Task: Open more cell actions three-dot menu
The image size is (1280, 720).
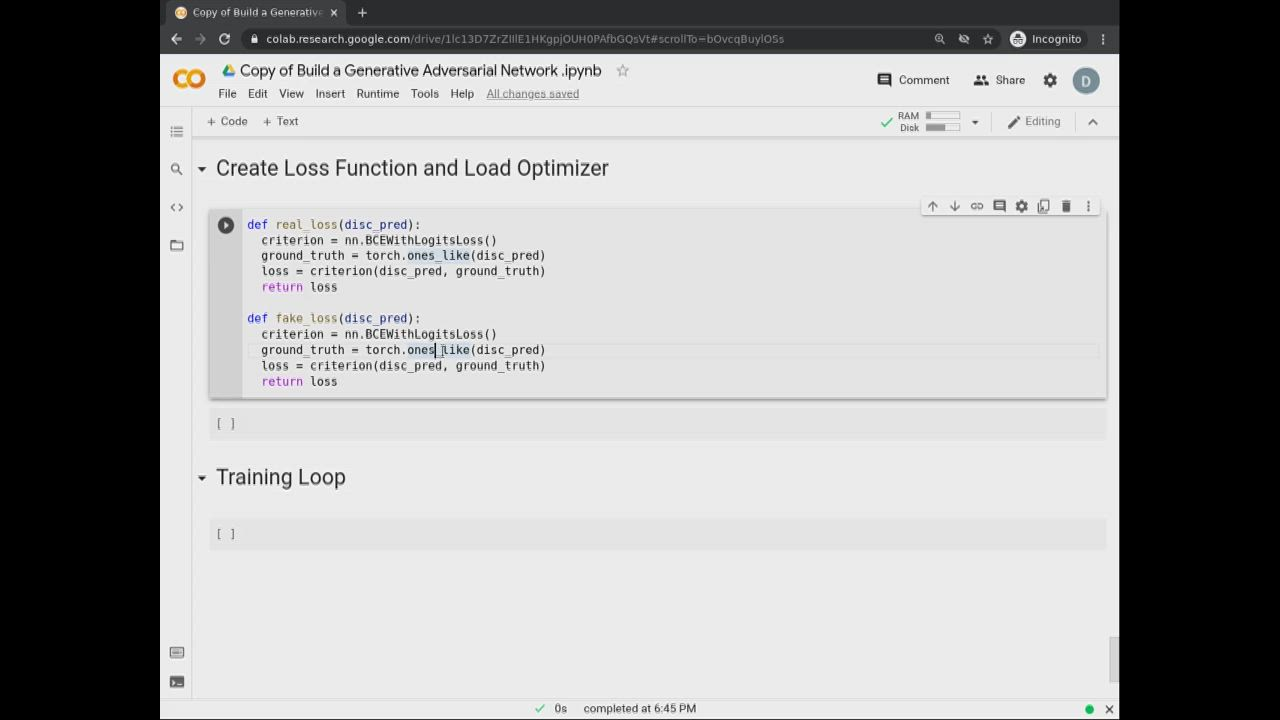Action: coord(1088,206)
